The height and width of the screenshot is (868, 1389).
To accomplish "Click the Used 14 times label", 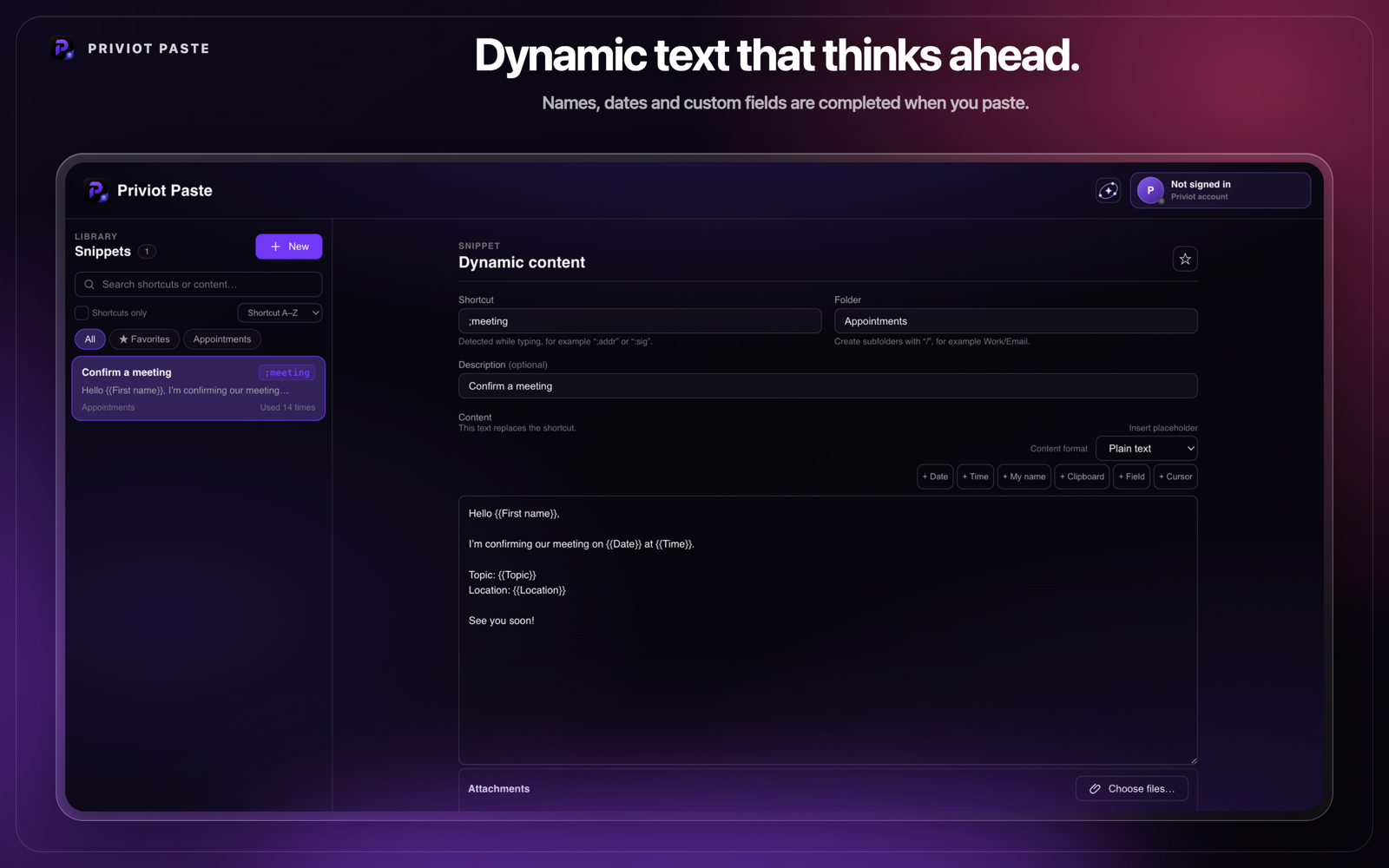I will 287,407.
